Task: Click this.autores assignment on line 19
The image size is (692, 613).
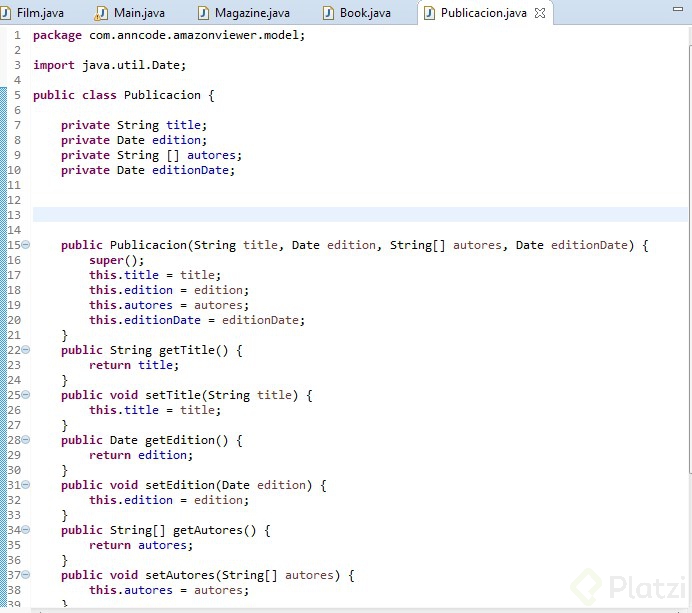Action: [x=169, y=305]
